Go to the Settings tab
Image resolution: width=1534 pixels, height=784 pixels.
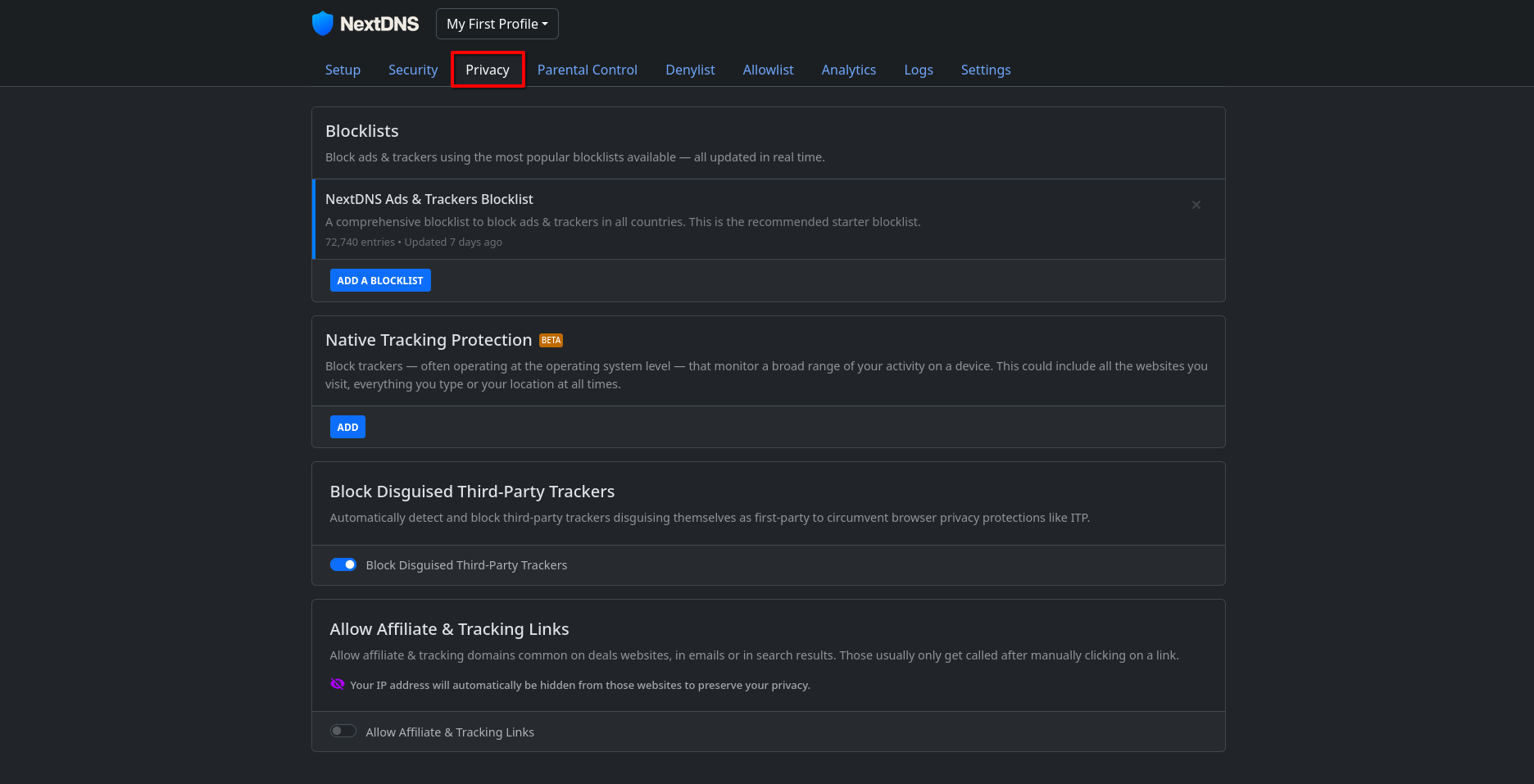pos(986,70)
